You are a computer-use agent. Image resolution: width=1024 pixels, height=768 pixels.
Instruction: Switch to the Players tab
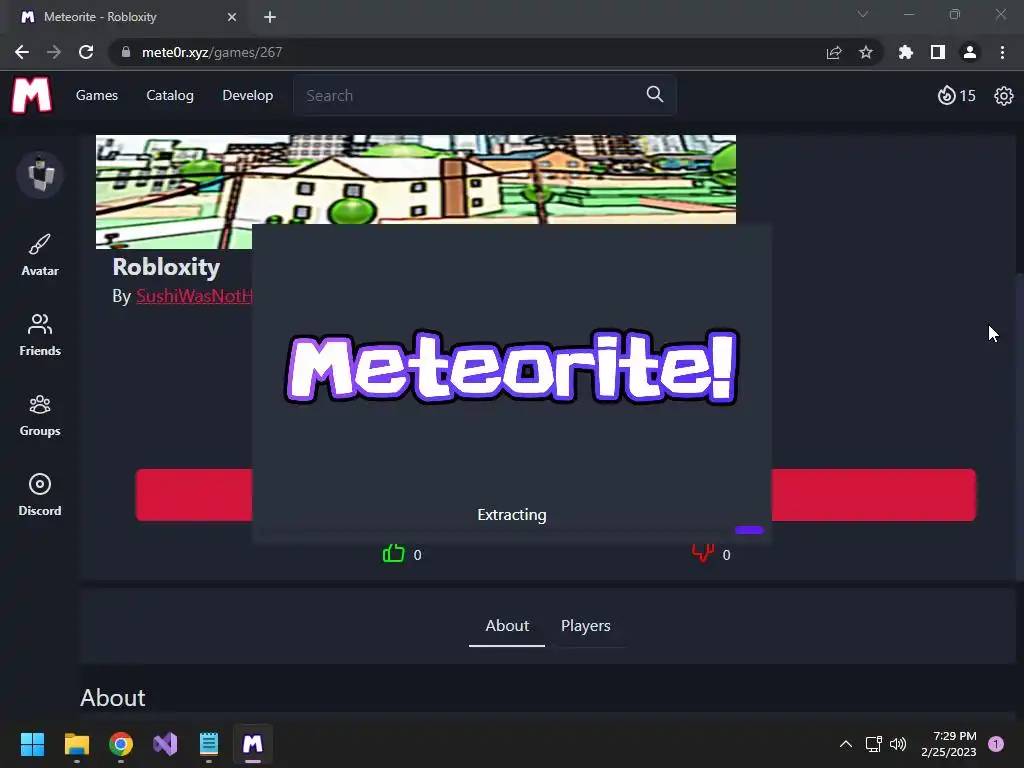586,626
